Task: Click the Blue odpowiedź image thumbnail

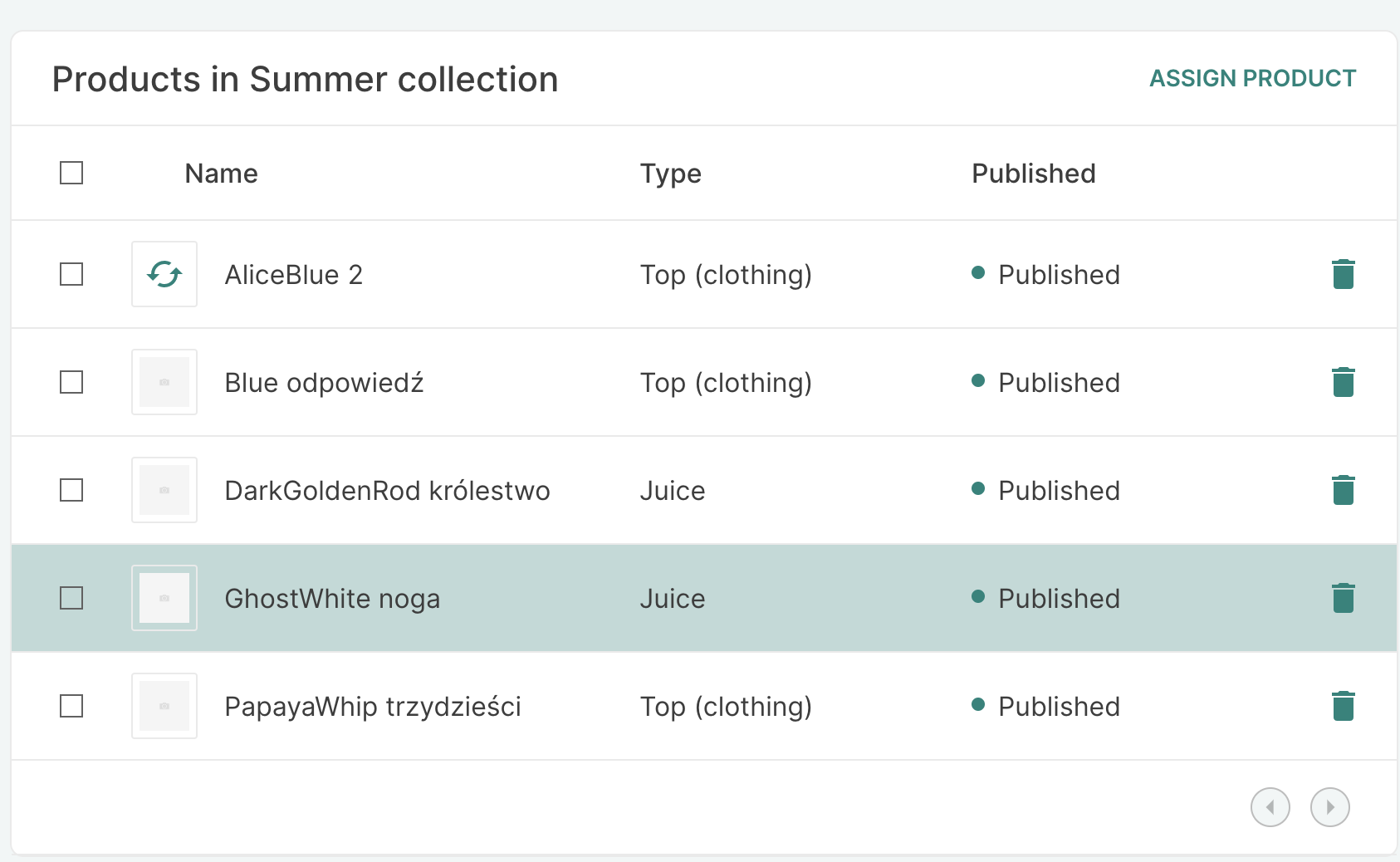Action: [x=164, y=382]
